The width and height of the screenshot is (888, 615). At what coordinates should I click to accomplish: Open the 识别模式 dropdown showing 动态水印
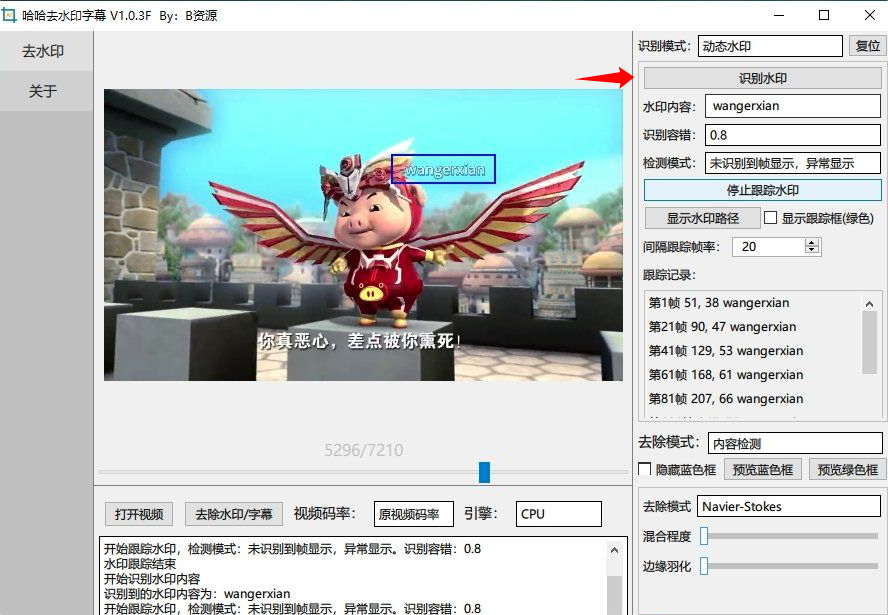pos(769,46)
